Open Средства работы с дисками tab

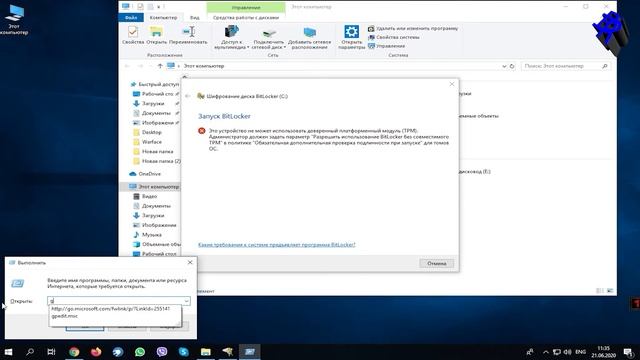246,18
